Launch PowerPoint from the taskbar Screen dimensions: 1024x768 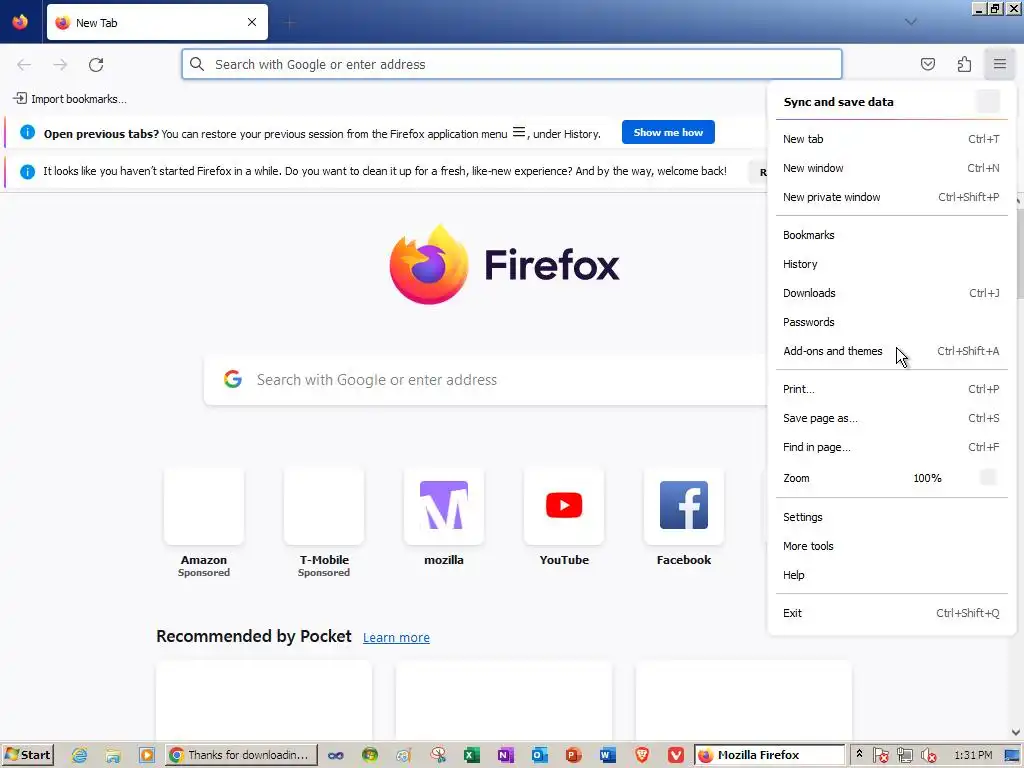coord(573,756)
